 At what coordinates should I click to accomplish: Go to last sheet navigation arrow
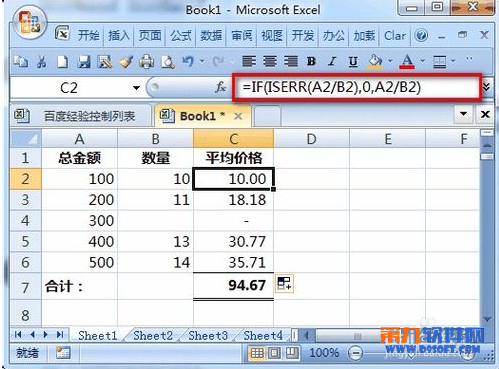click(x=60, y=334)
